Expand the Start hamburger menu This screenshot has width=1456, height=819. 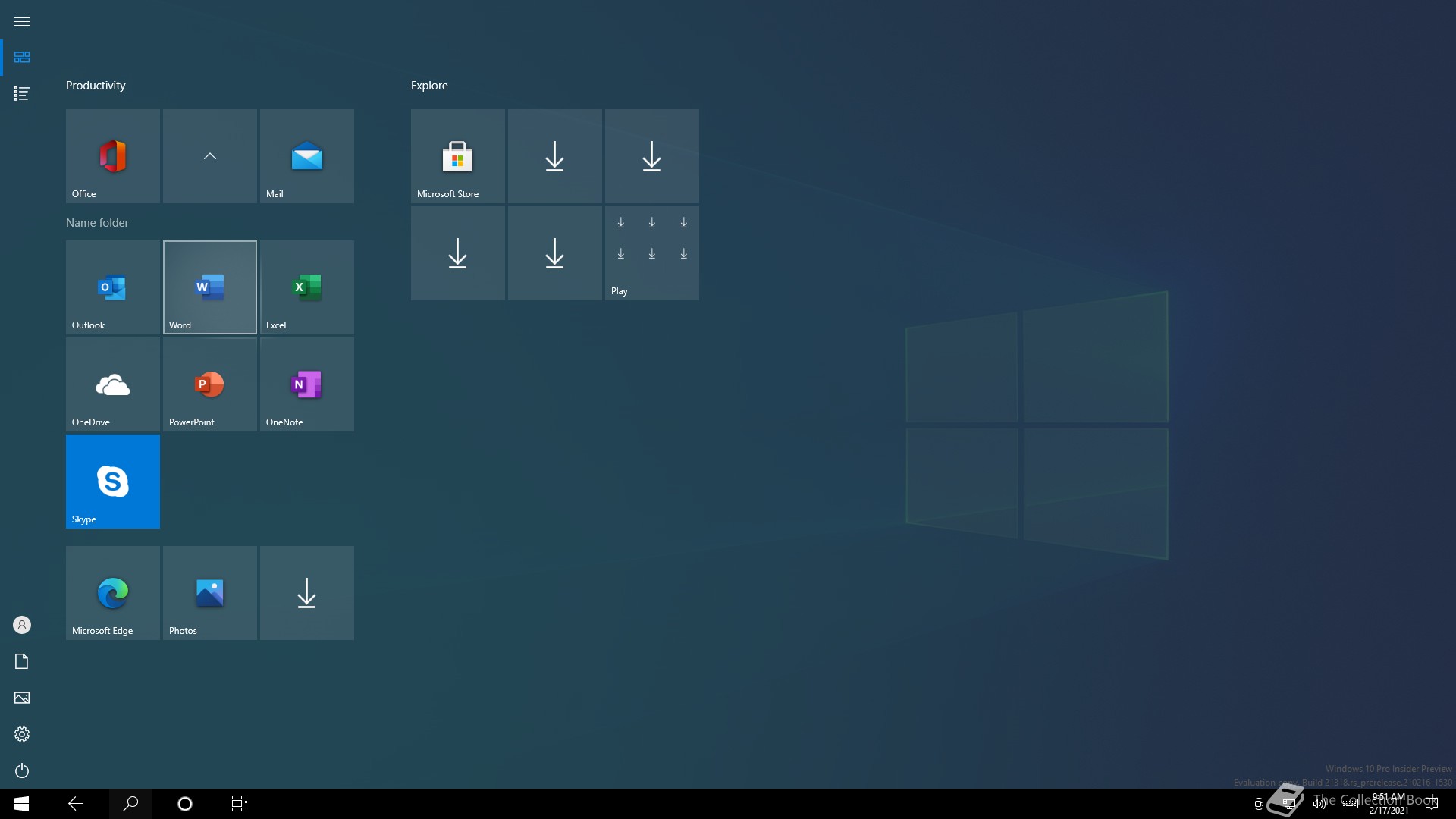tap(22, 21)
